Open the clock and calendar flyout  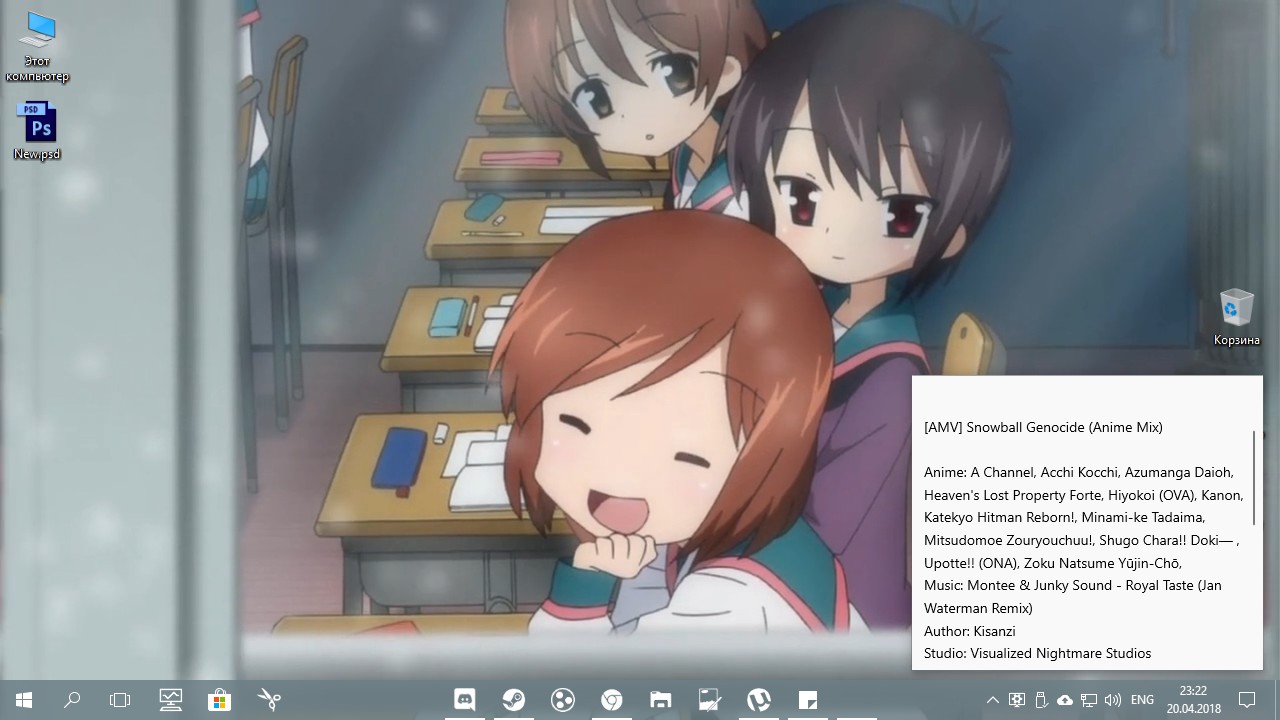tap(1193, 700)
